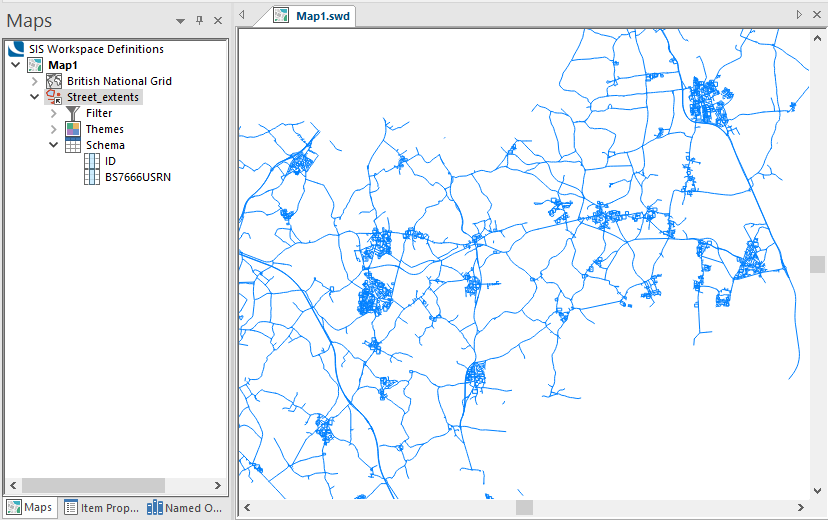Screen dimensions: 828x520
Task: Click the map view scroll left arrow
Action: 247,507
